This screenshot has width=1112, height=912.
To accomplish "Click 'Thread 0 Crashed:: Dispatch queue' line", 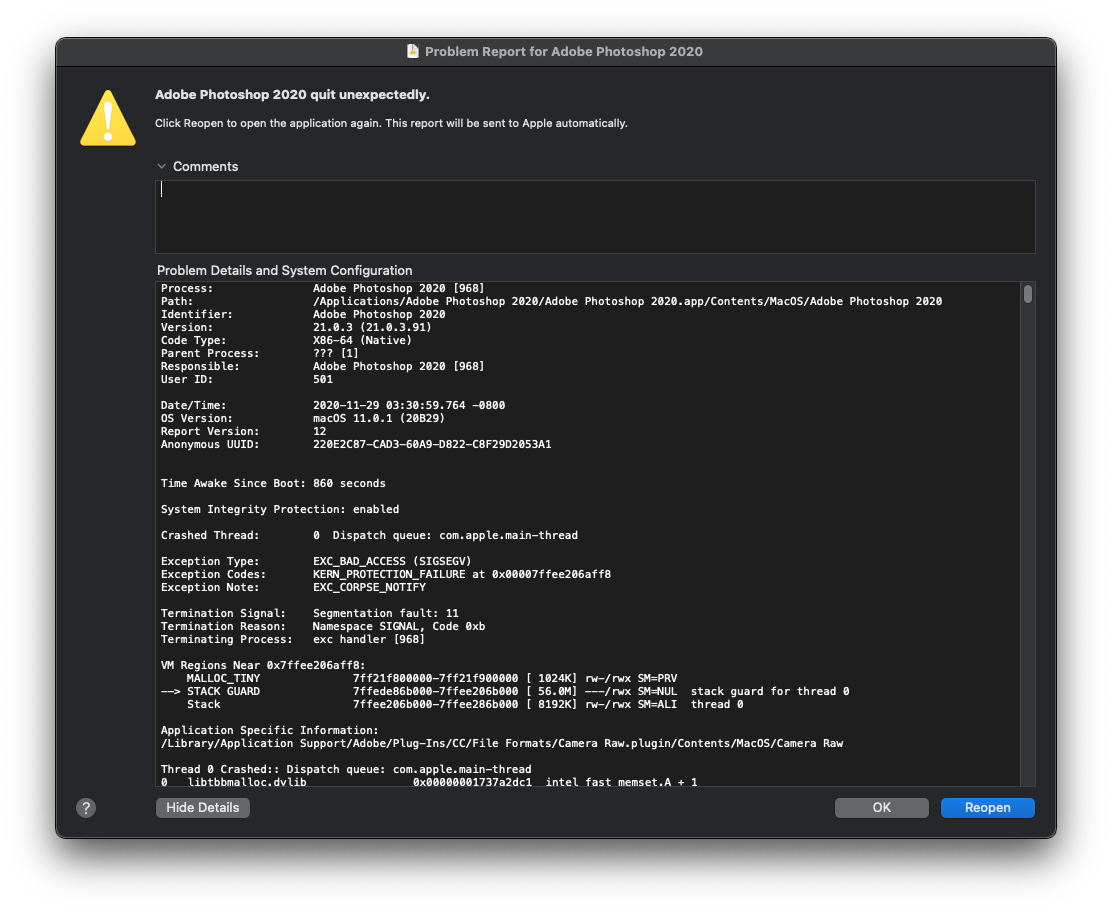I will pos(346,769).
